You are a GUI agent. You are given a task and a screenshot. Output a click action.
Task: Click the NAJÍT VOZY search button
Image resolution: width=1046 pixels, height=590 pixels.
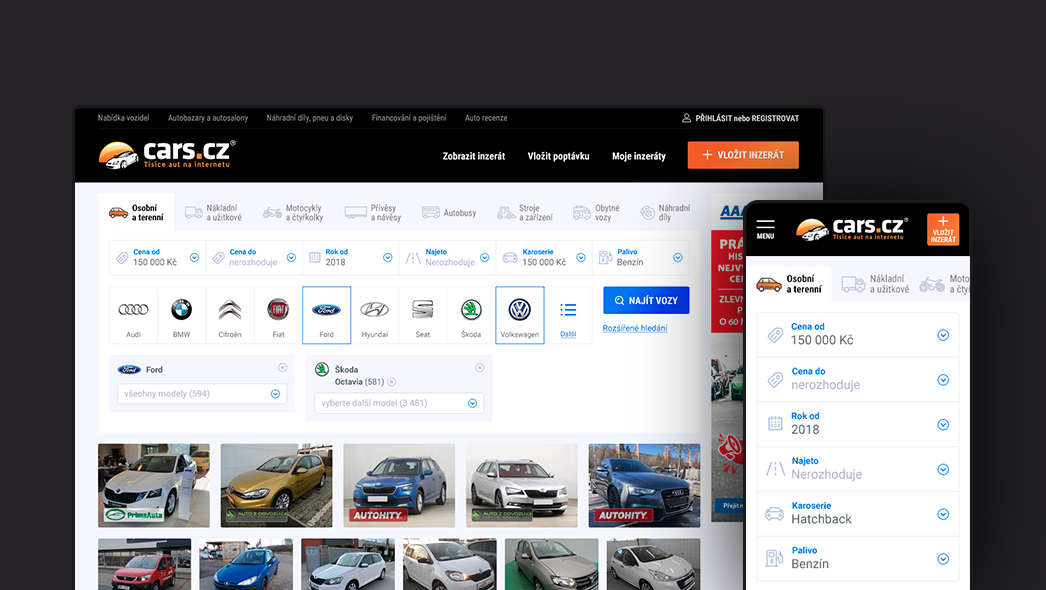tap(646, 300)
